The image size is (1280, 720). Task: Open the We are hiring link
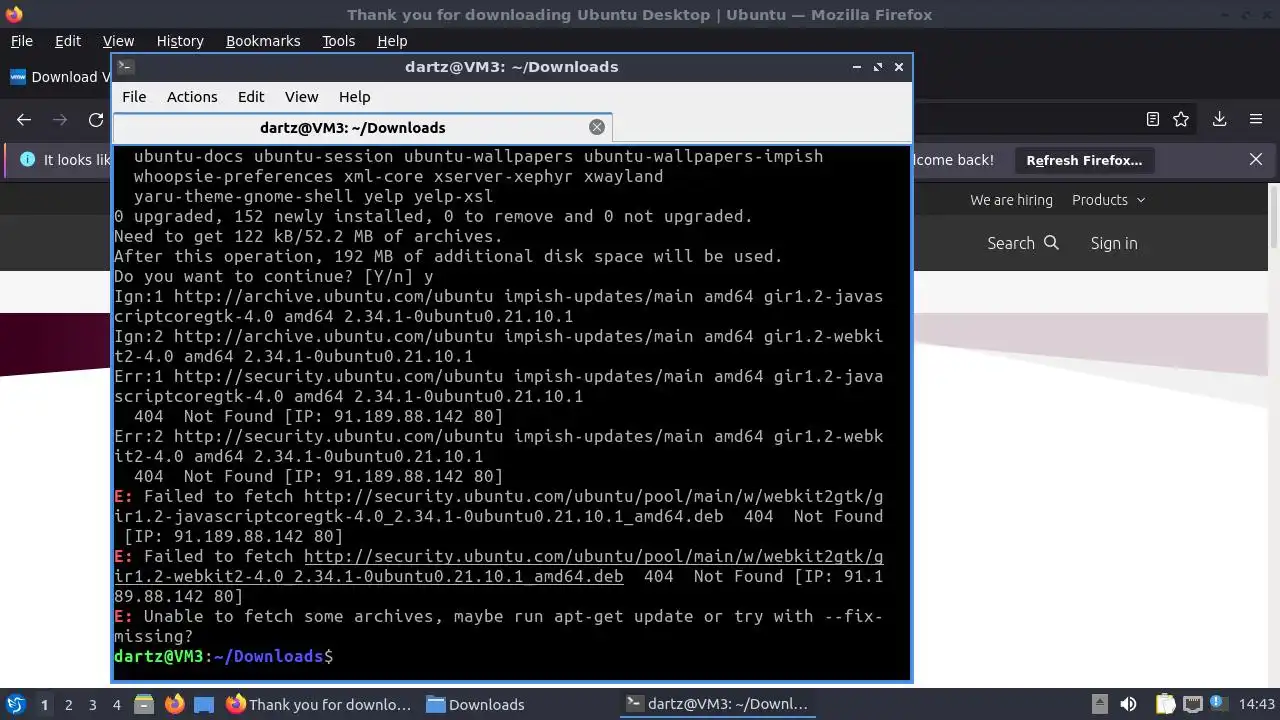(x=1011, y=200)
